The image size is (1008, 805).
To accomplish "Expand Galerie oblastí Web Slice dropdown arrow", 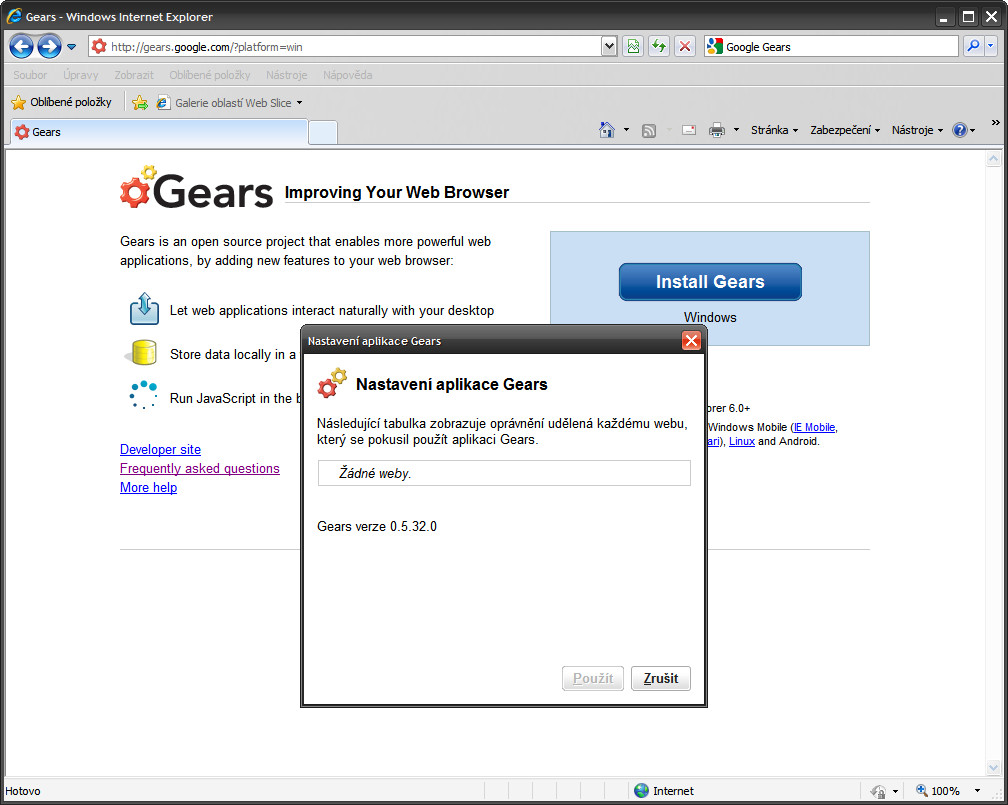I will point(300,103).
